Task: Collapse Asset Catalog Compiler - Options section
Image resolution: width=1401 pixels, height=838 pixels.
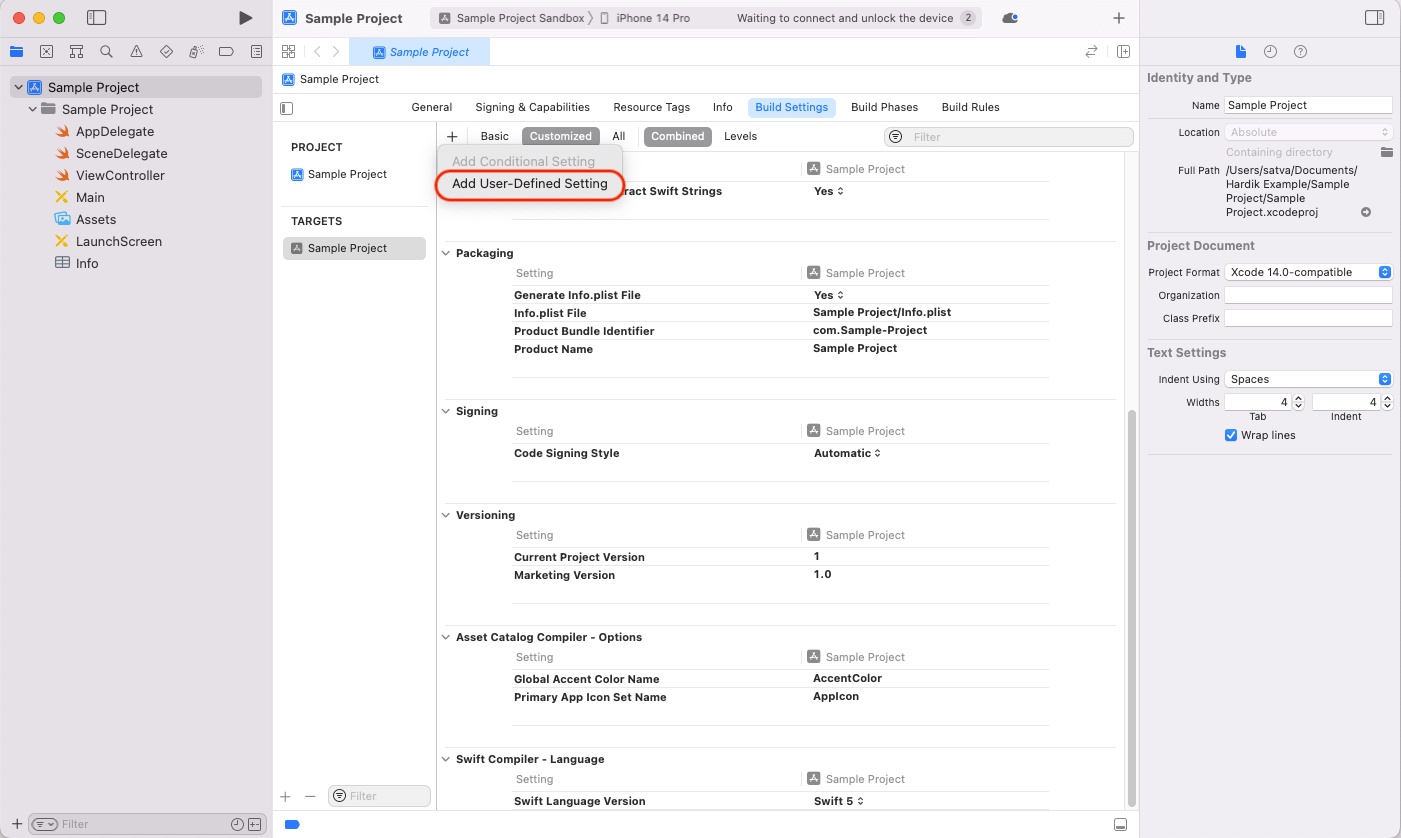Action: point(447,637)
